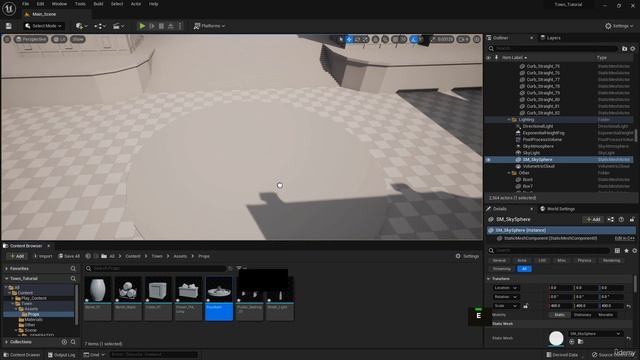The height and width of the screenshot is (360, 640).
Task: Select the General filter in Details
Action: [499, 260]
